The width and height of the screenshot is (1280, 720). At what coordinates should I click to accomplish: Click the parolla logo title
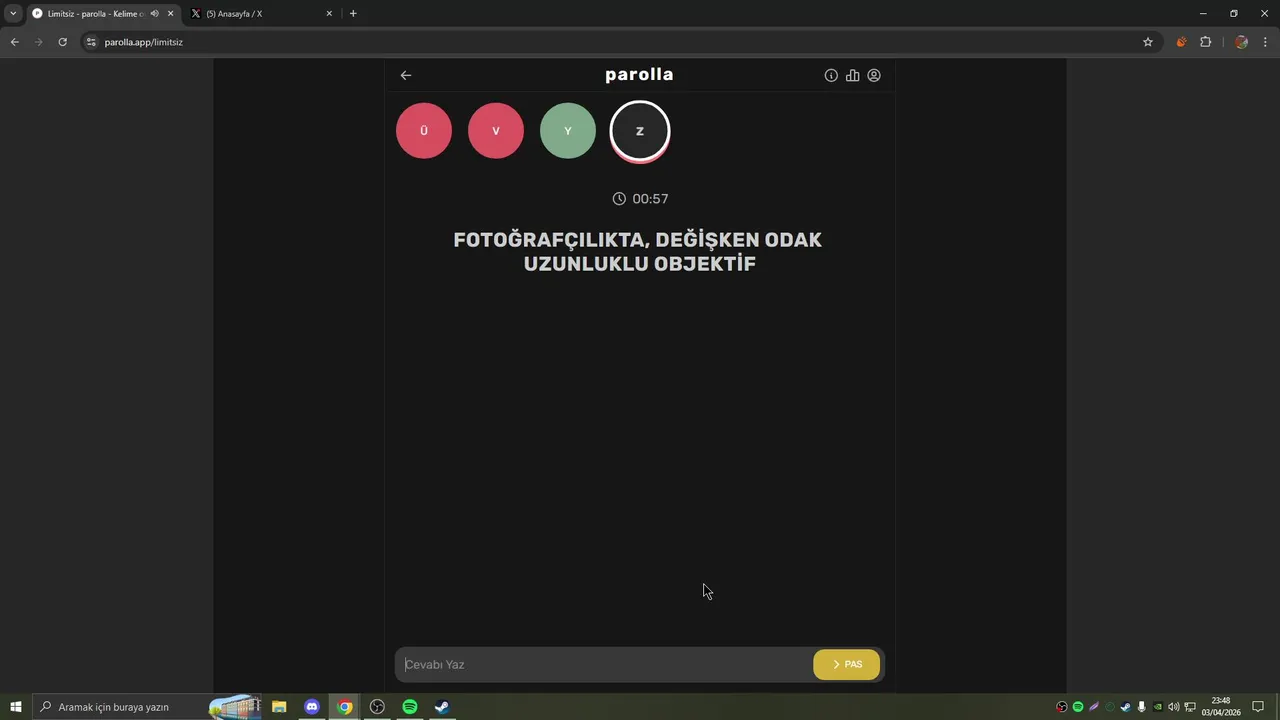pyautogui.click(x=639, y=75)
